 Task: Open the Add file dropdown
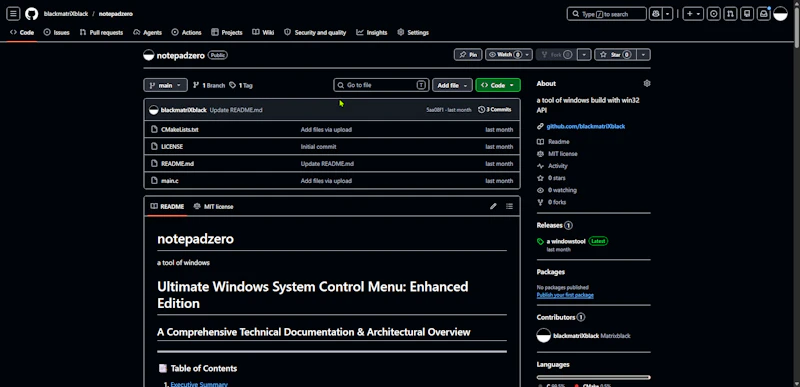pyautogui.click(x=452, y=85)
